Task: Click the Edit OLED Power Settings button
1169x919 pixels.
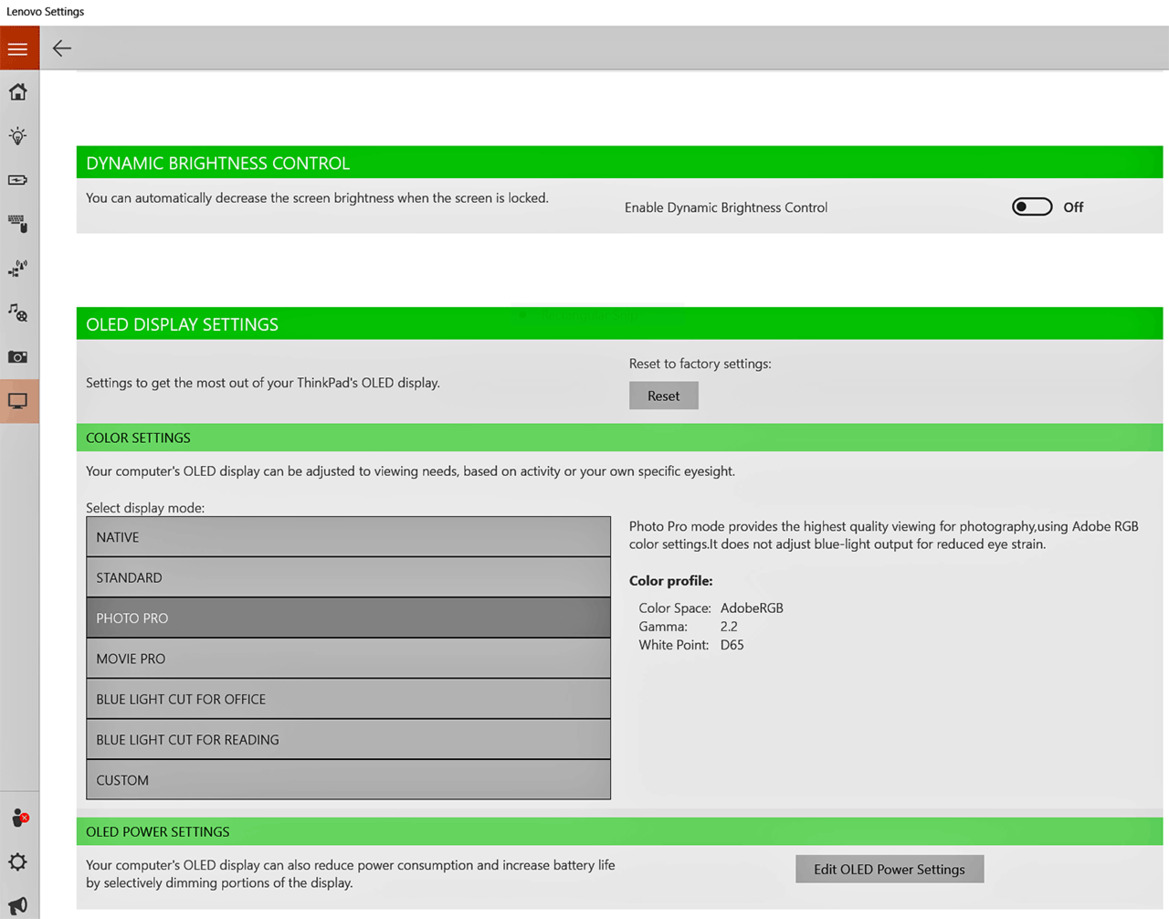Action: point(889,869)
